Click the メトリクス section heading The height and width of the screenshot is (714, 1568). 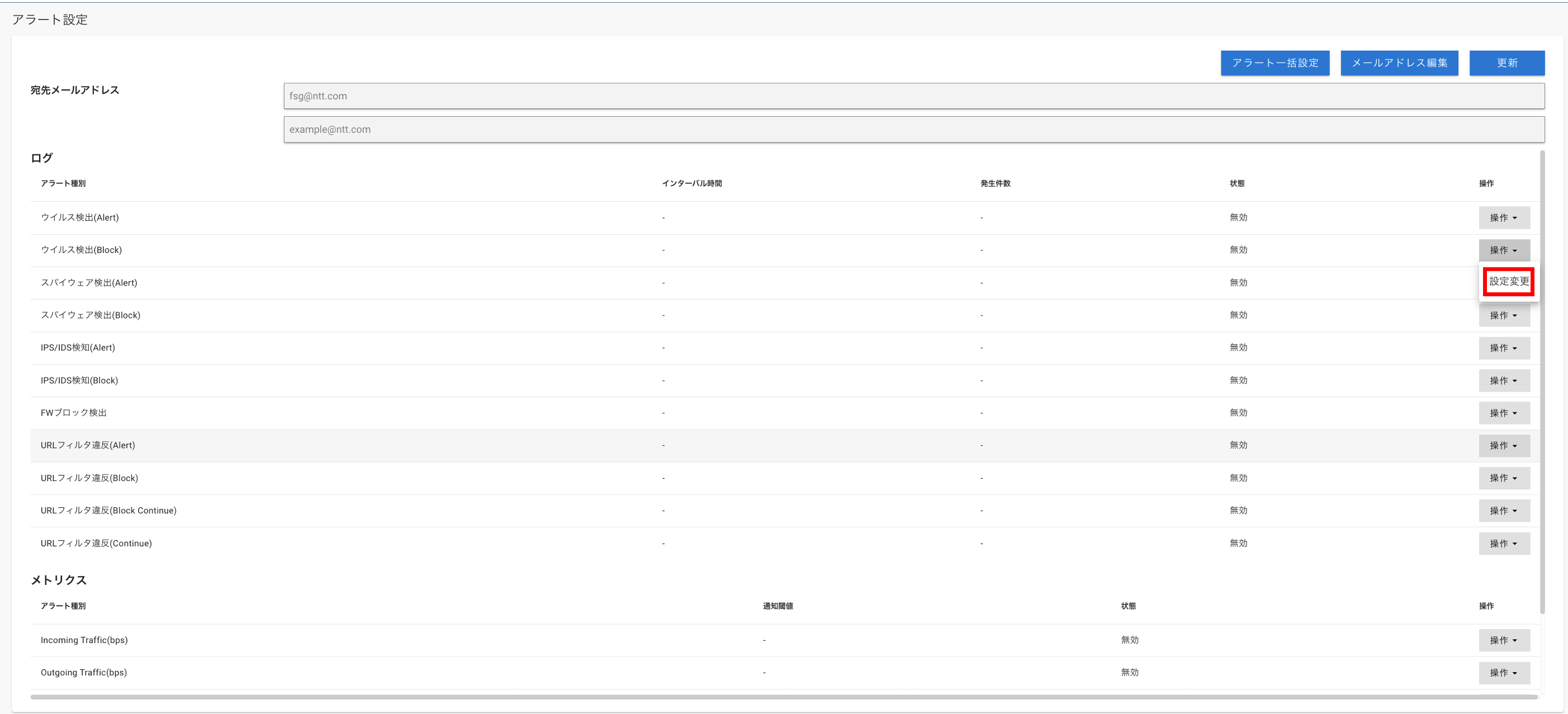(59, 580)
